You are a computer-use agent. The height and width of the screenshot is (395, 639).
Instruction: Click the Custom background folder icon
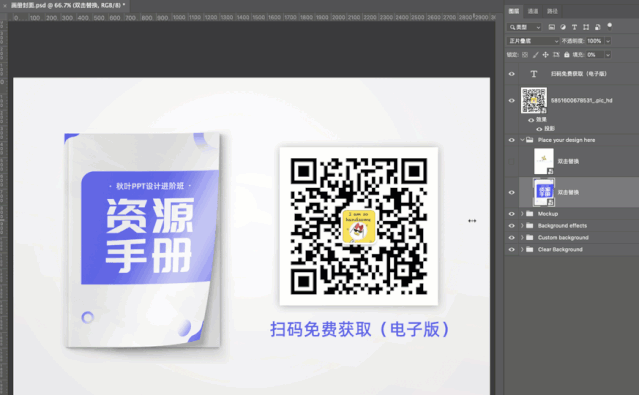coord(529,237)
